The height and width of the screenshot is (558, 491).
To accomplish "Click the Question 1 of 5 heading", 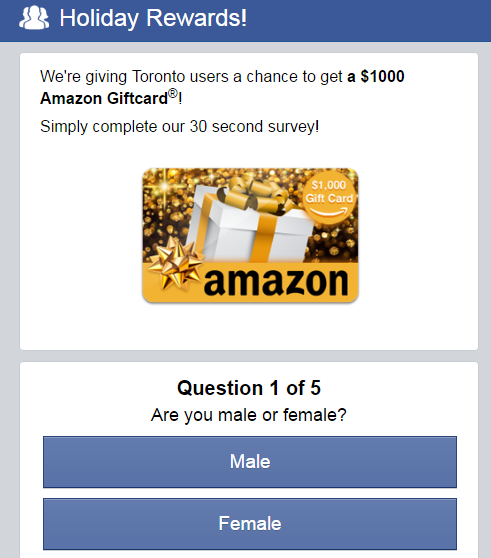I will click(249, 388).
